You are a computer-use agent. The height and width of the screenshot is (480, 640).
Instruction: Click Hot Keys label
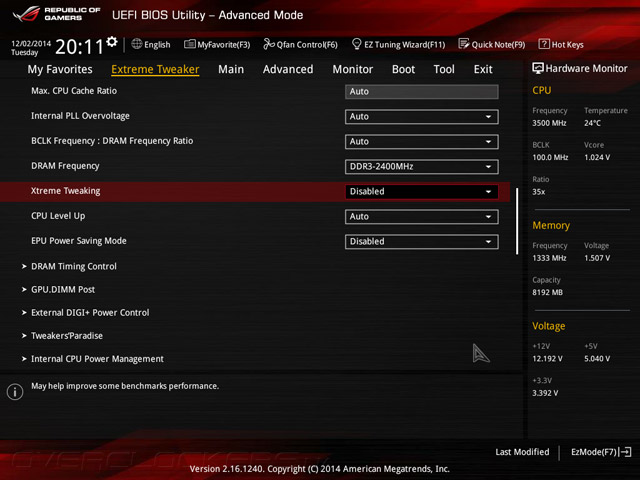[567, 45]
